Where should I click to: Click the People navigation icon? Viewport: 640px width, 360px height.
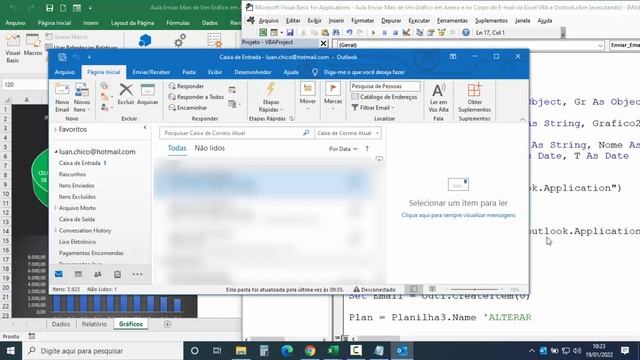pyautogui.click(x=98, y=274)
